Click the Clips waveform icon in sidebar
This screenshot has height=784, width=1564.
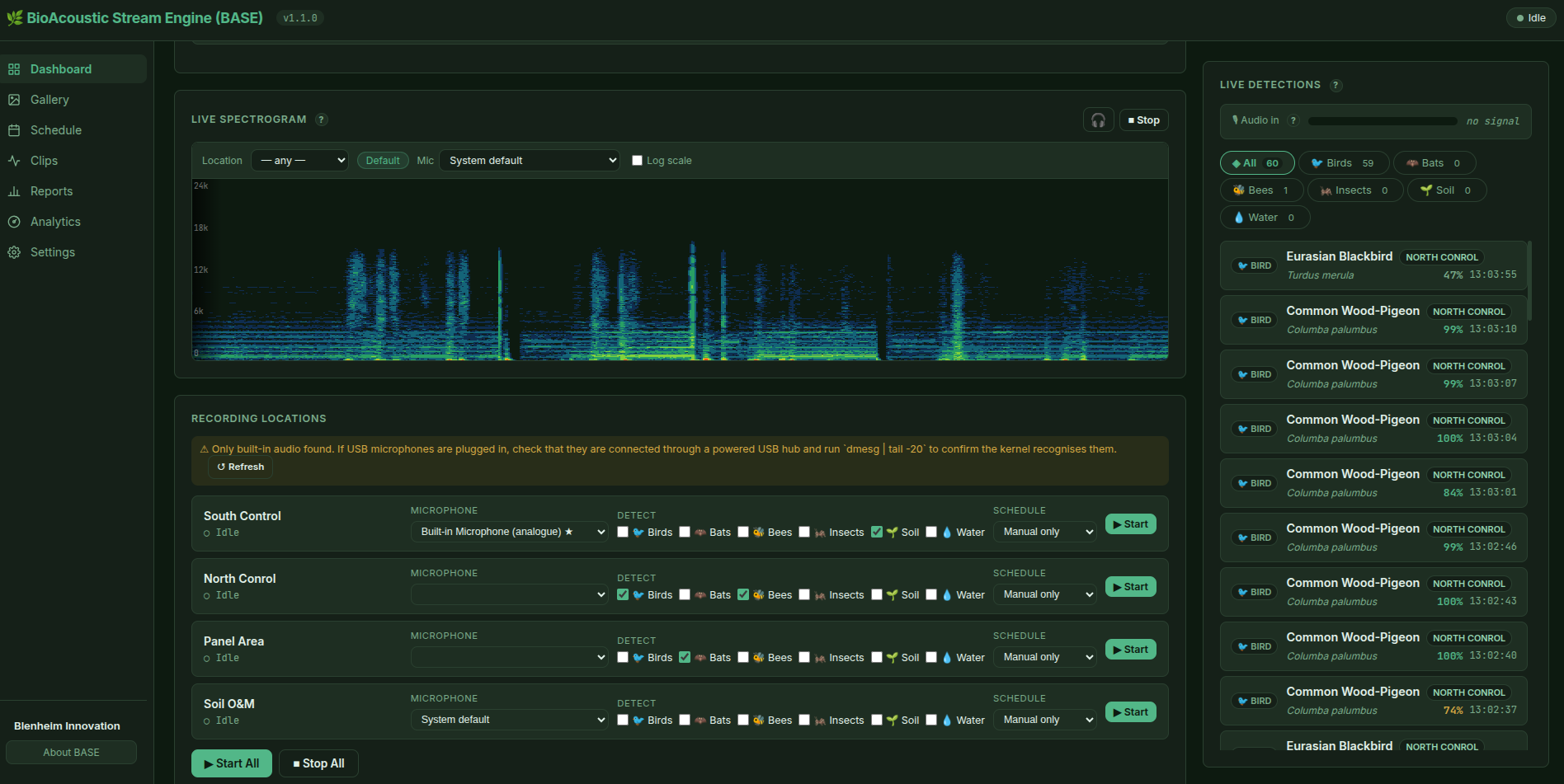click(x=14, y=161)
